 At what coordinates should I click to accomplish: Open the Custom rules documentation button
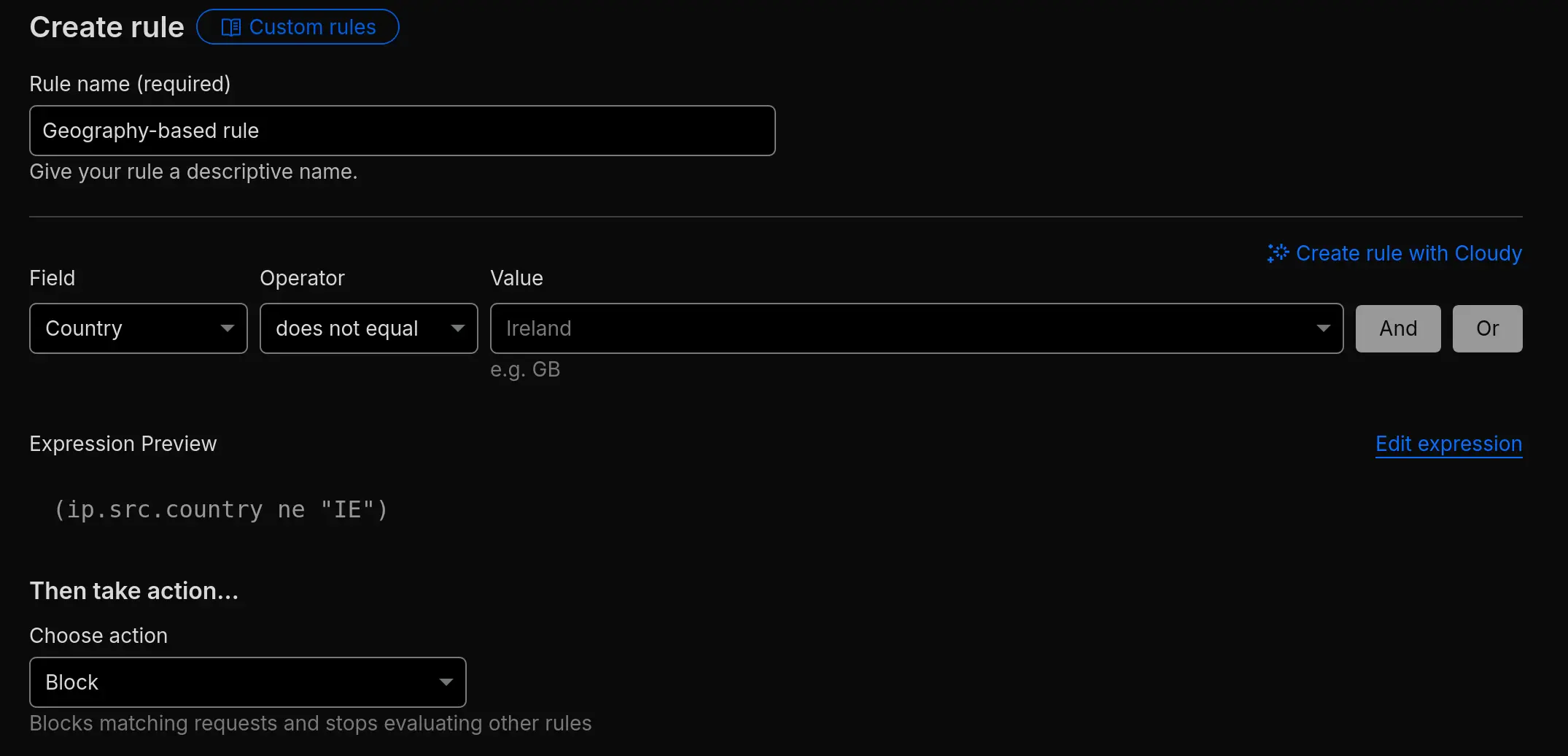coord(298,27)
